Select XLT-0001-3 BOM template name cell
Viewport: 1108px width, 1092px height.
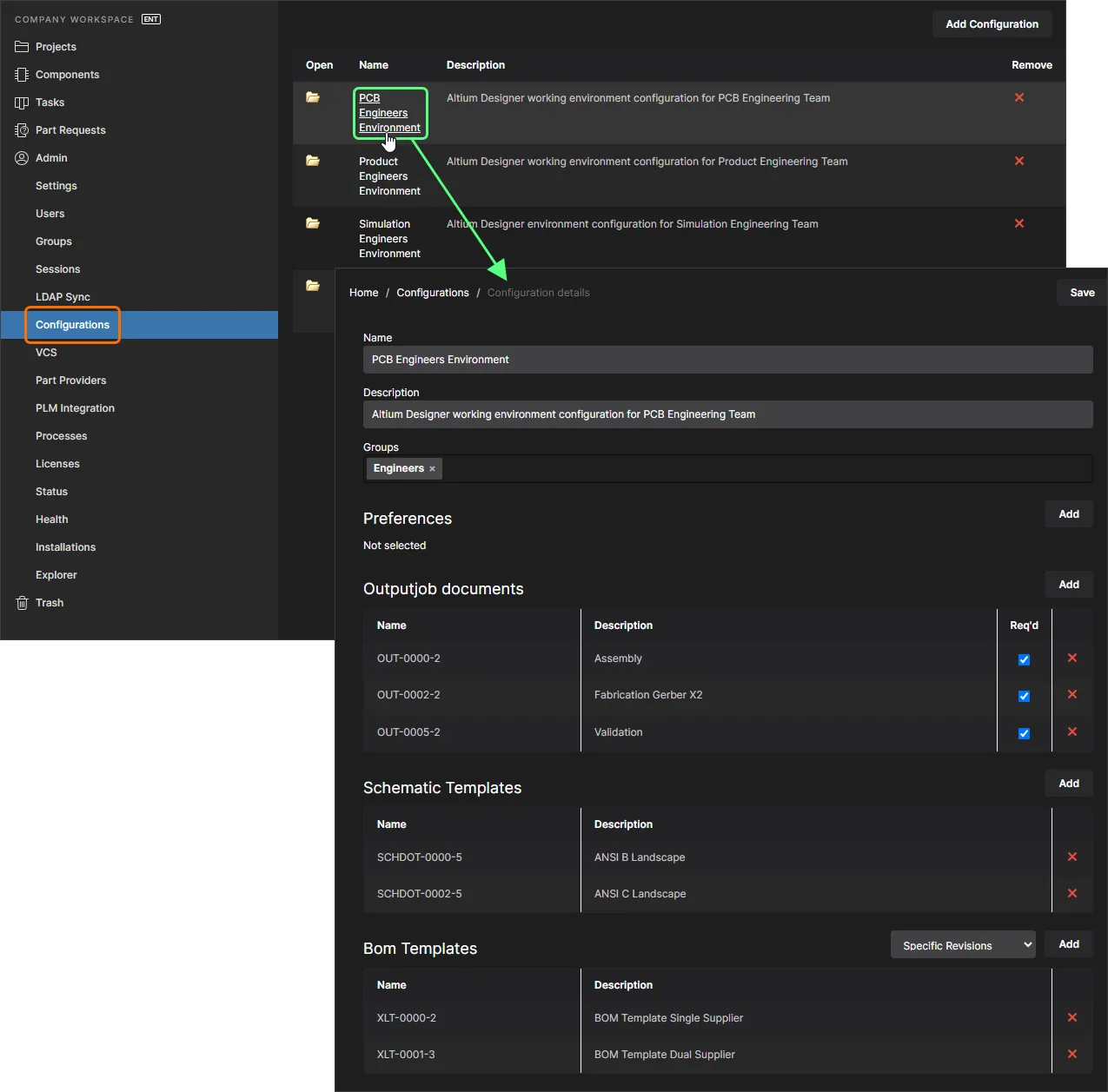click(x=406, y=1055)
